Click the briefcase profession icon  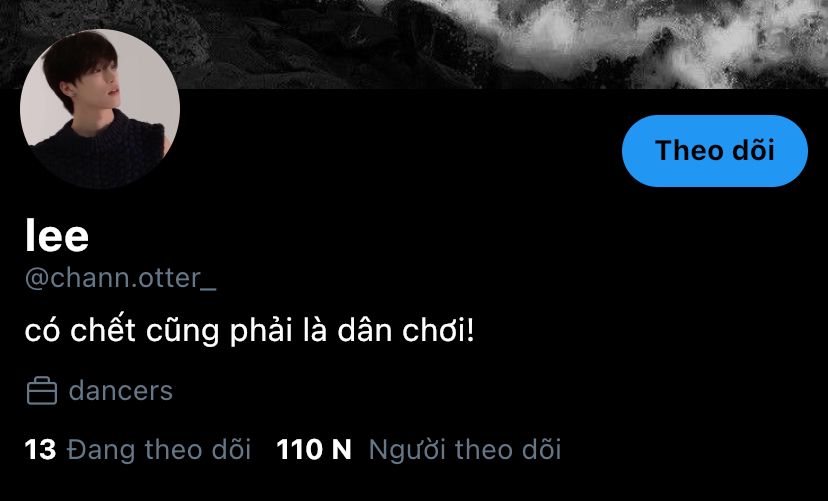(x=42, y=391)
